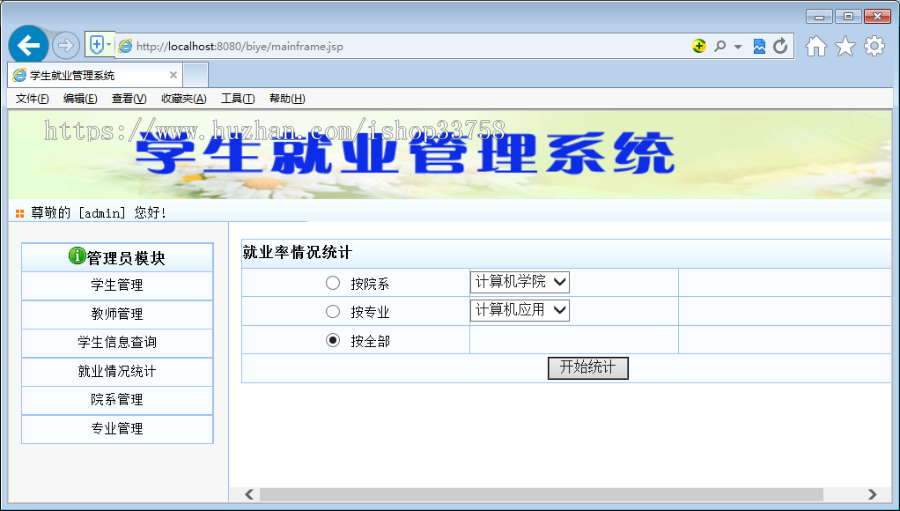Open the browser Home icon
The width and height of the screenshot is (900, 511).
pos(816,46)
